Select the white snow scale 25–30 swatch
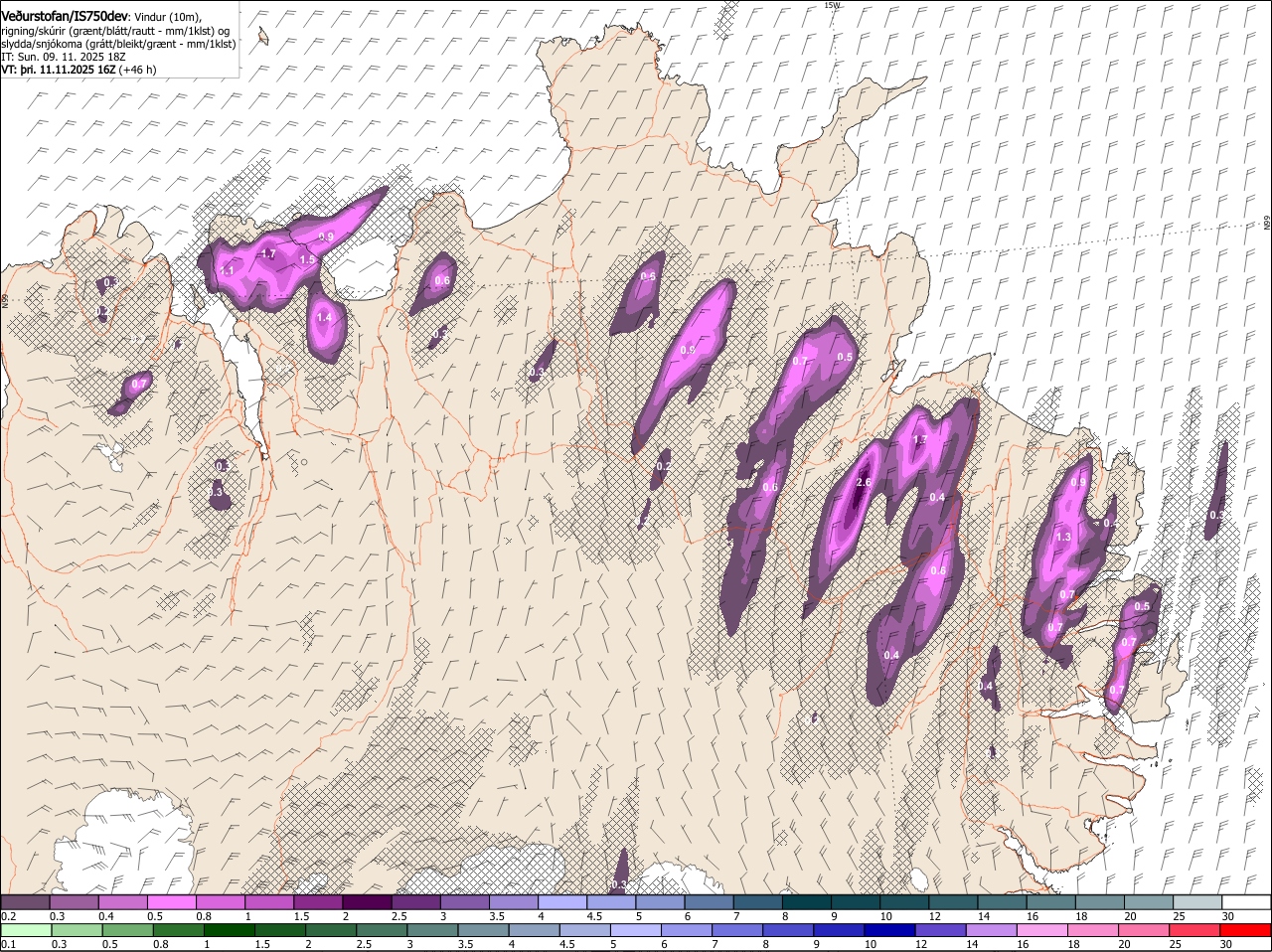 [x=1197, y=901]
